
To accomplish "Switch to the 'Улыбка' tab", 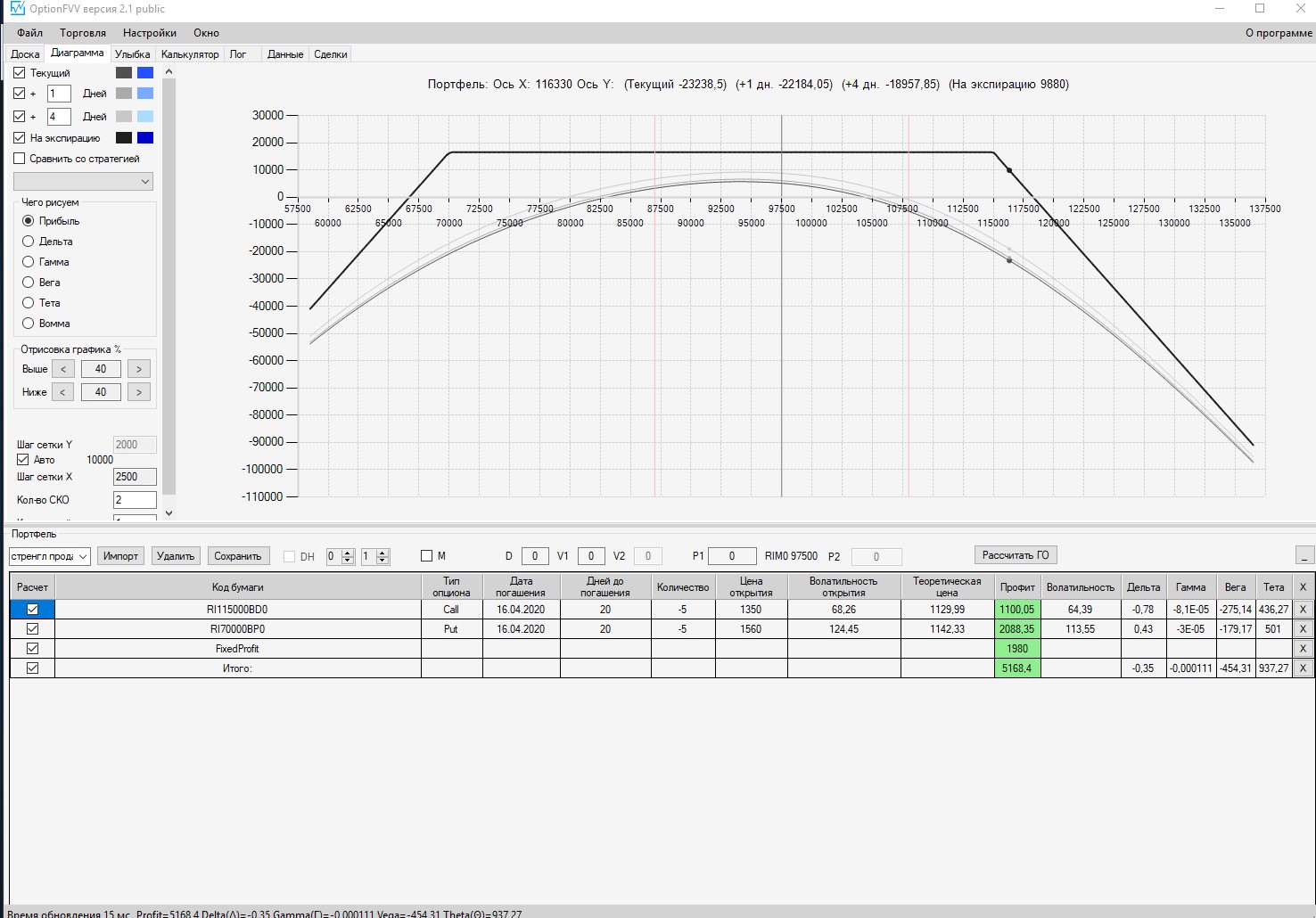I will [132, 54].
